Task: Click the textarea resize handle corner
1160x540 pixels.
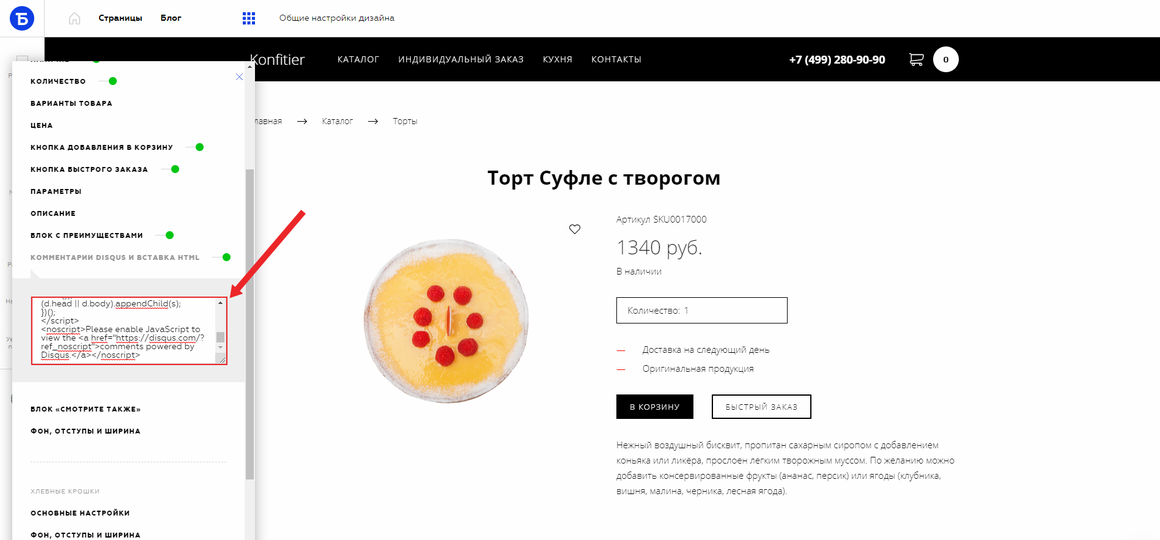Action: coord(220,358)
